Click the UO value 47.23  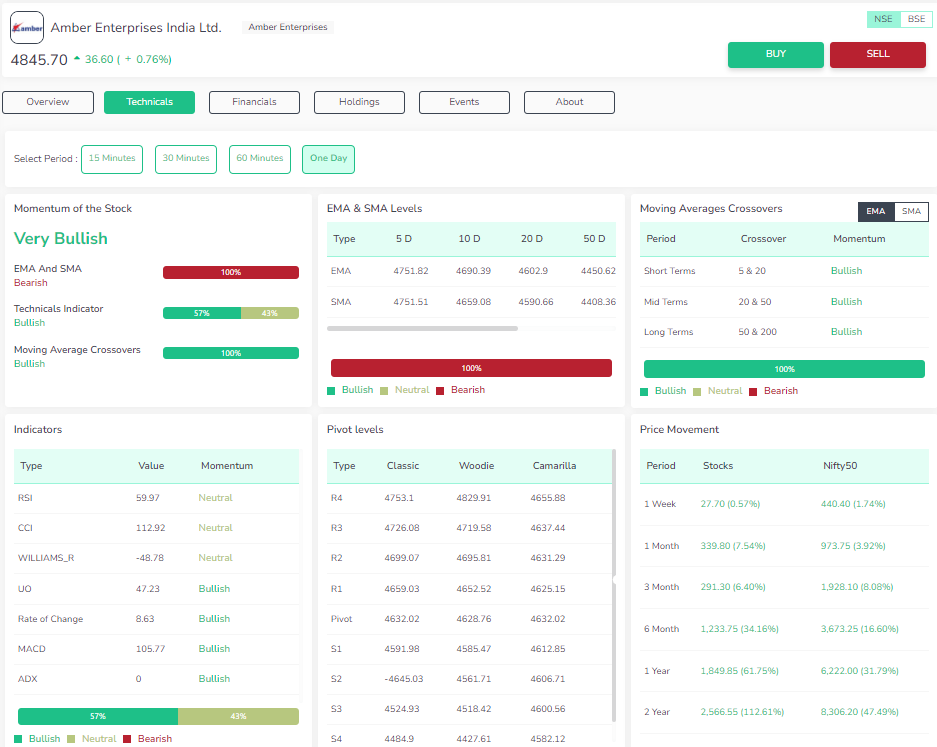click(x=148, y=589)
